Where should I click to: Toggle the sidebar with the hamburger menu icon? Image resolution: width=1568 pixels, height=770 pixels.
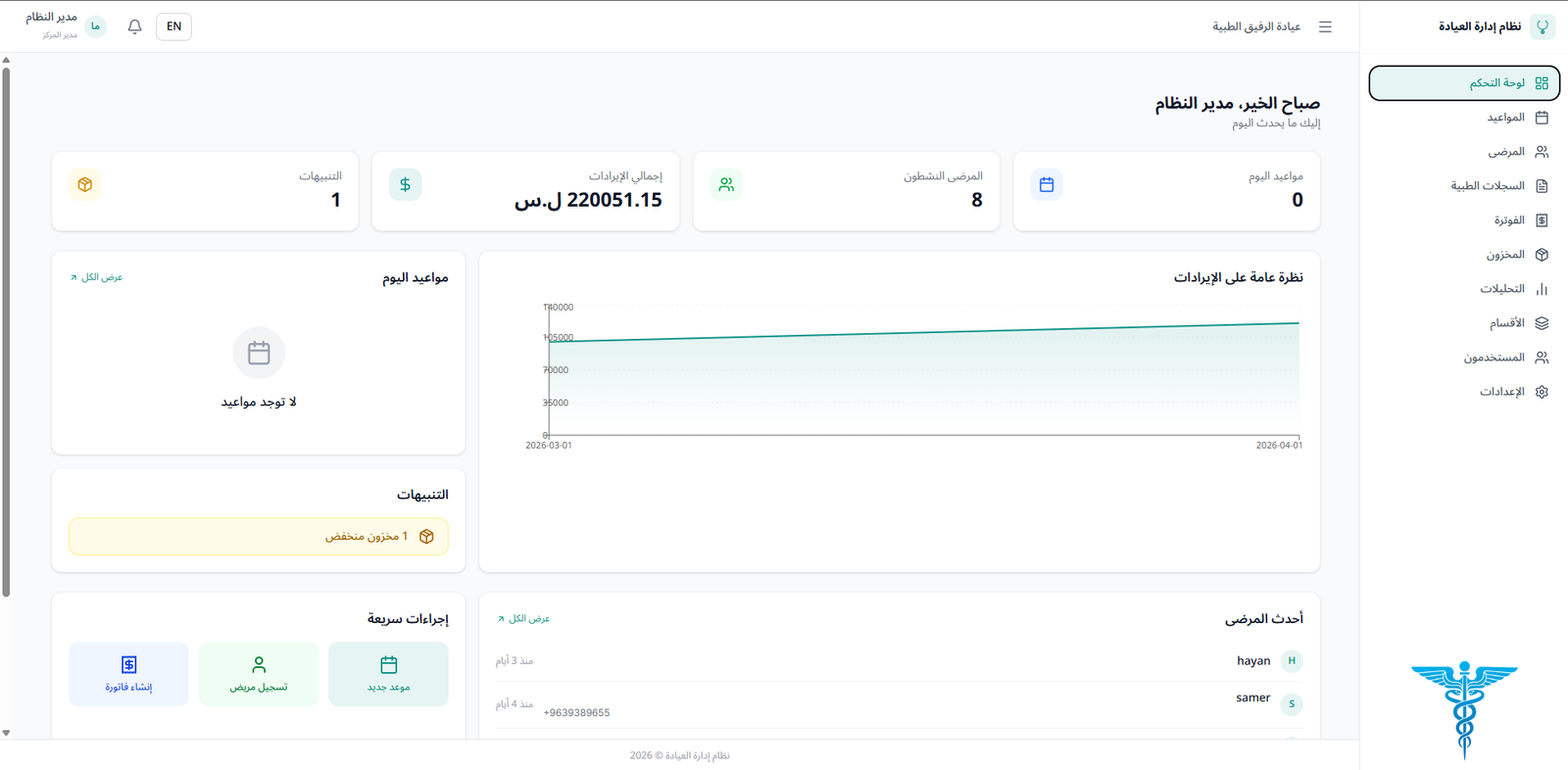pyautogui.click(x=1325, y=26)
